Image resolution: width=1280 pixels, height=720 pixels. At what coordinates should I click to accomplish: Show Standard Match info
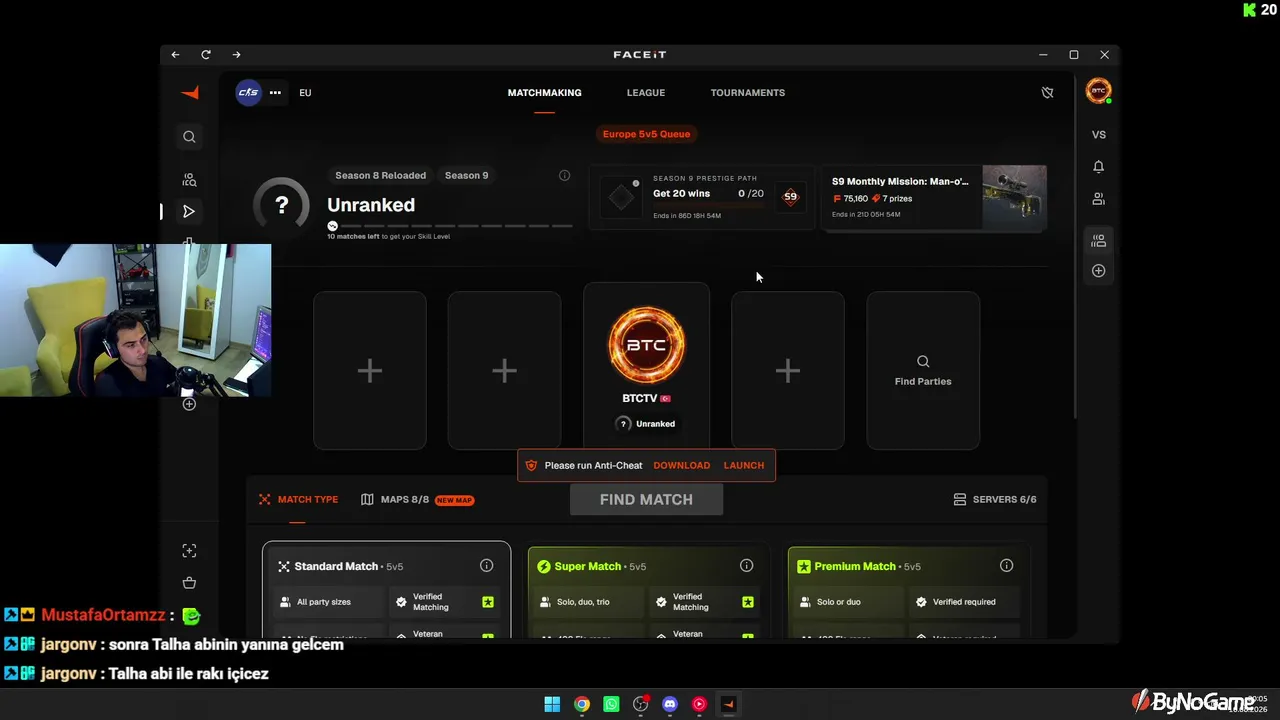click(x=487, y=566)
